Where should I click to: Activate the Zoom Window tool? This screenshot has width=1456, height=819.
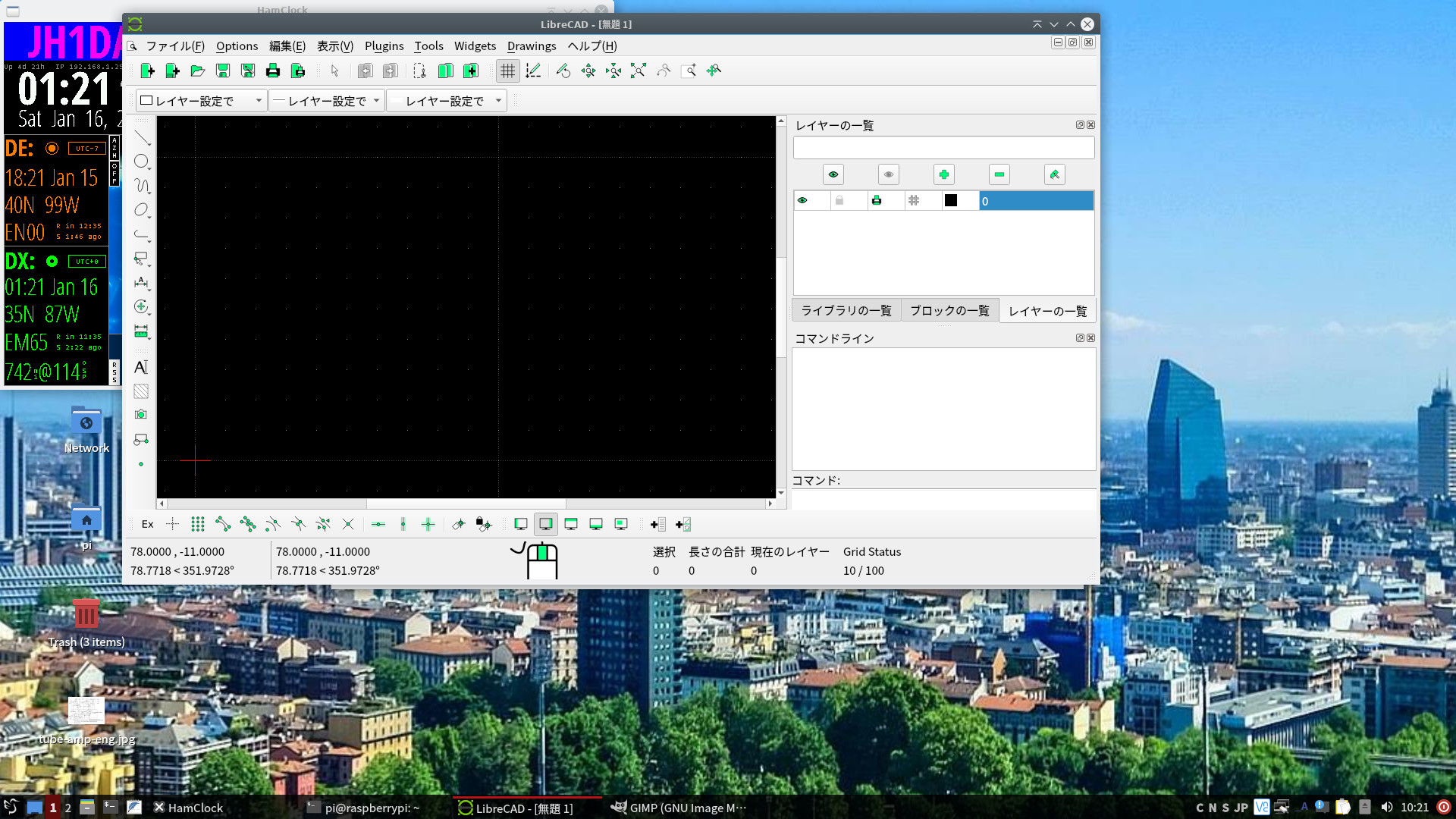(x=690, y=71)
